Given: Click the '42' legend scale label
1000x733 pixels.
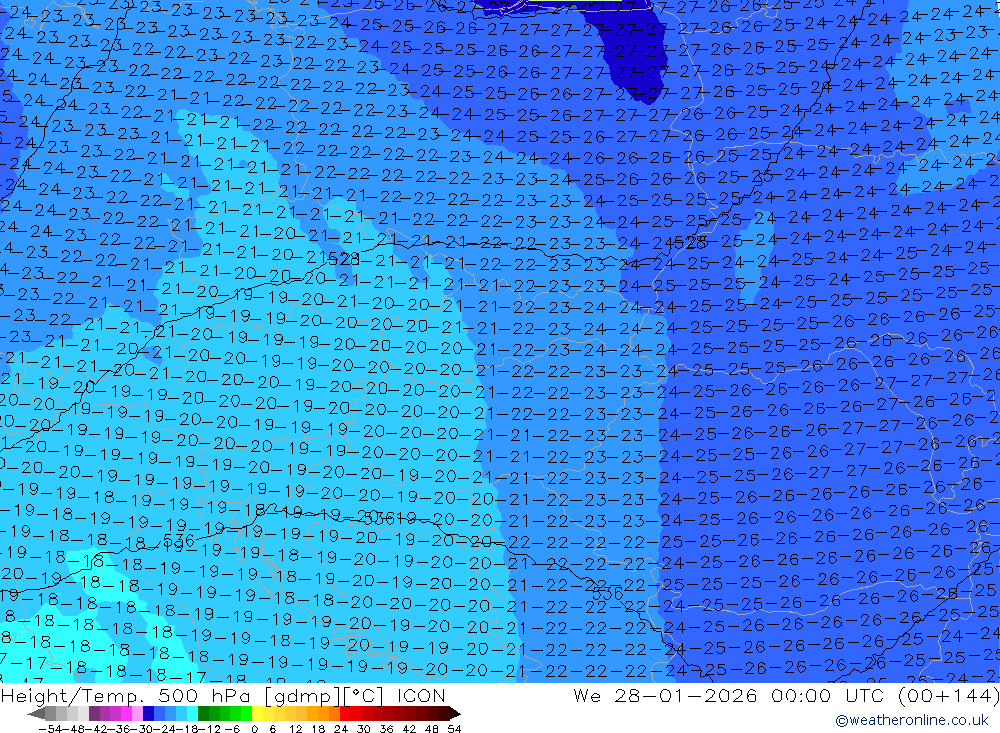Looking at the screenshot, I should 409,729.
